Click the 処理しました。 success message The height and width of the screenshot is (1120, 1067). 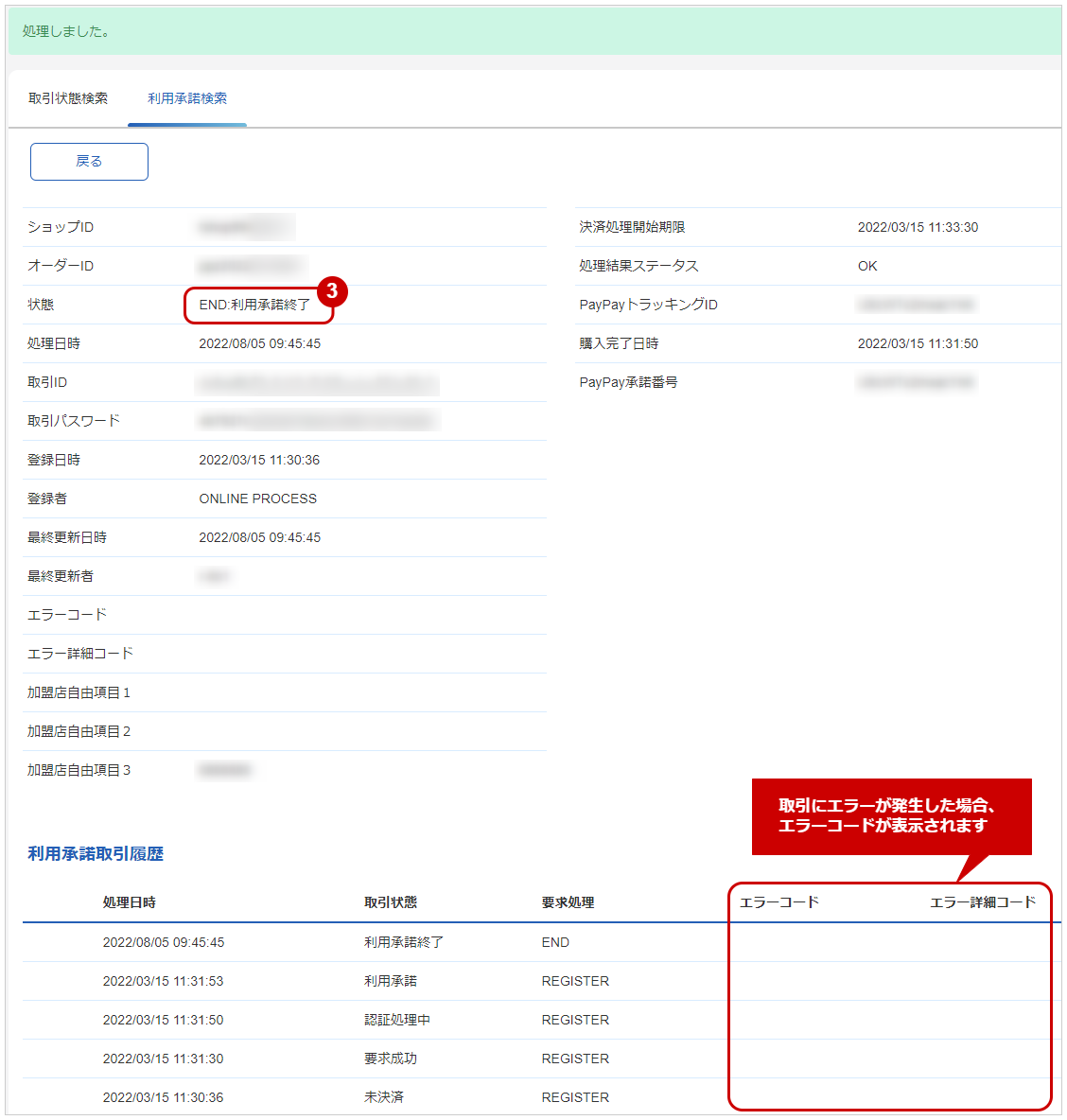[66, 31]
